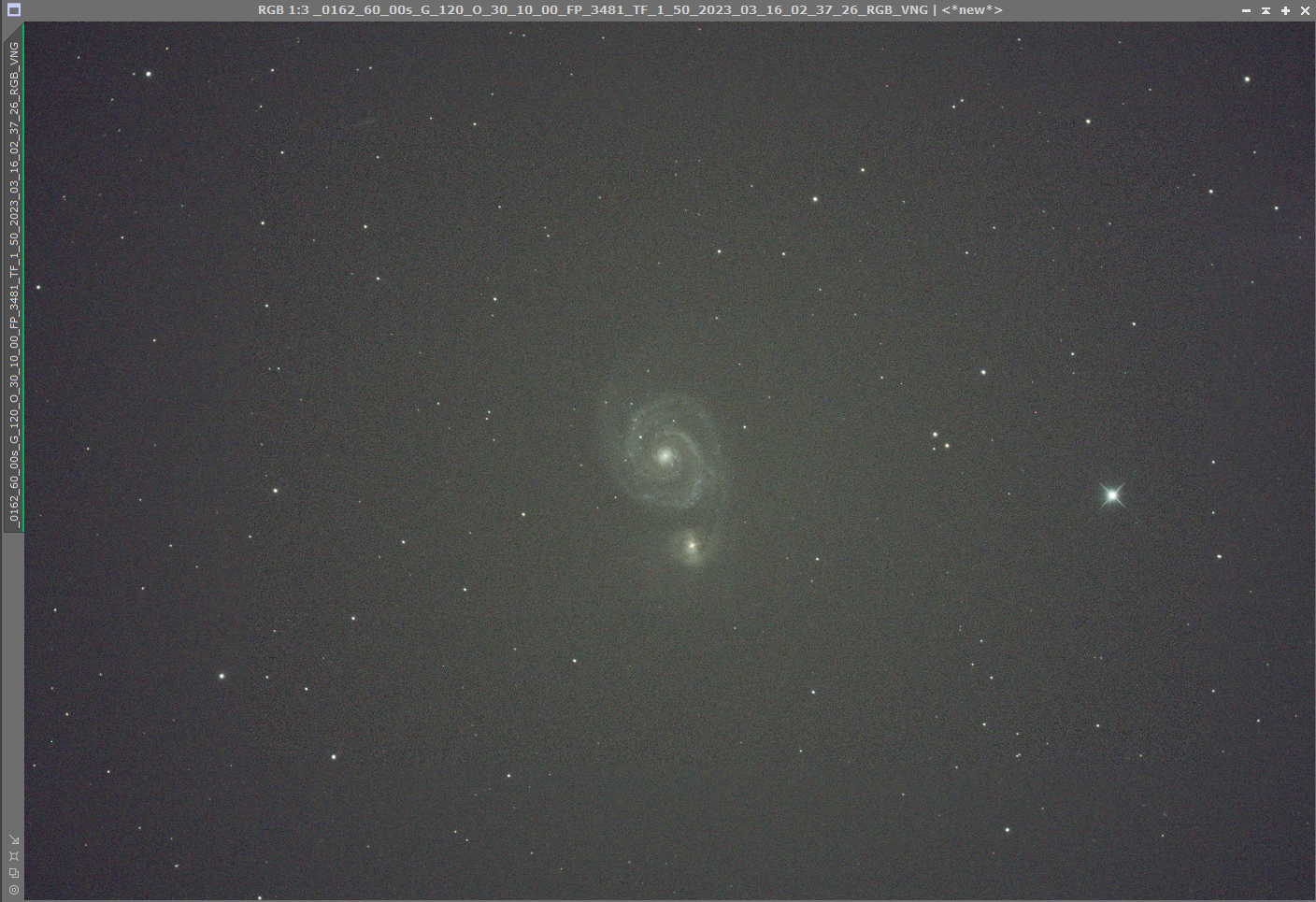Open the image window menu icon
The image size is (1316, 902).
tap(13, 10)
